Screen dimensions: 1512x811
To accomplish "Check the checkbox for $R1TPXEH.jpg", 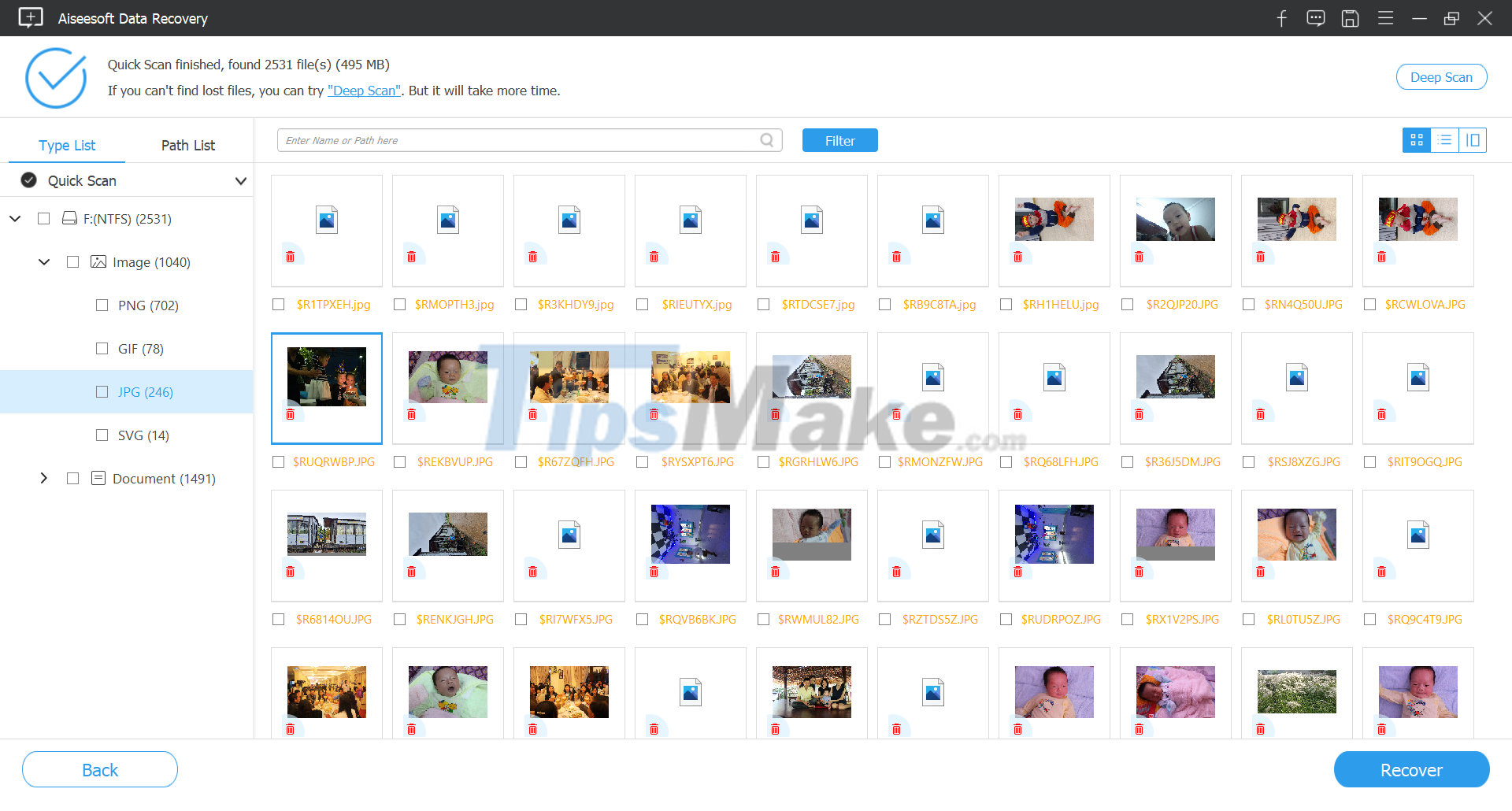I will (x=278, y=304).
